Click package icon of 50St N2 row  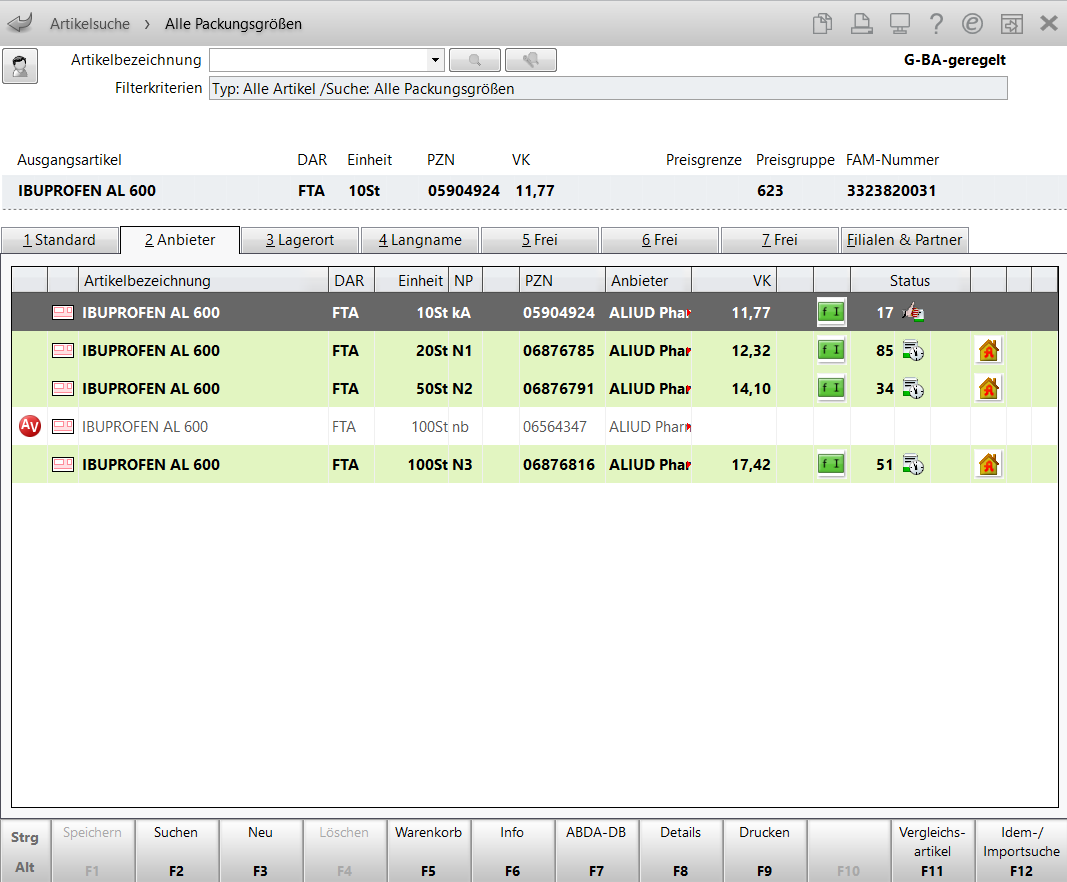[63, 389]
